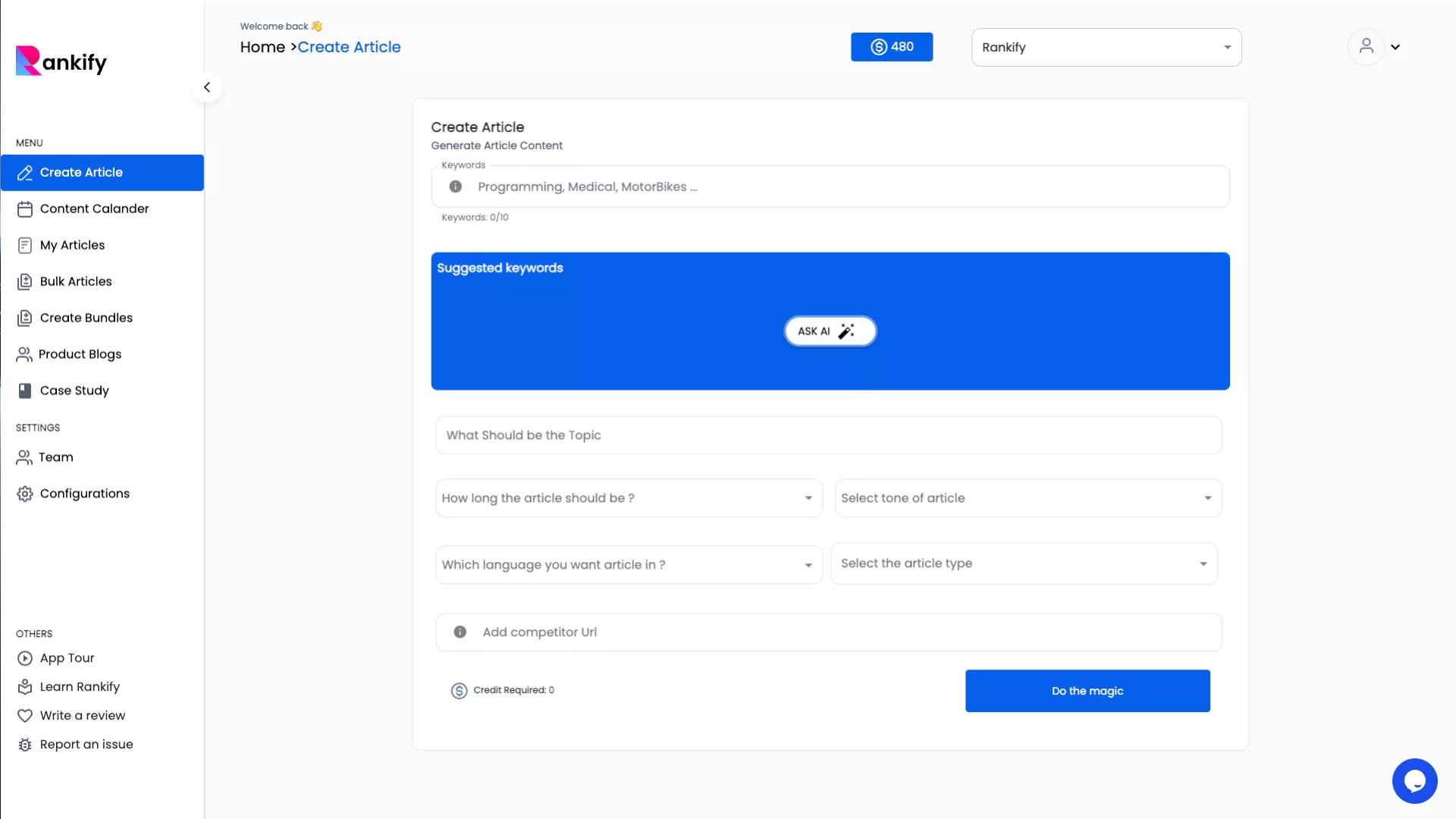Click the credit coin icon near Credit Required
1456x819 pixels.
(x=459, y=690)
